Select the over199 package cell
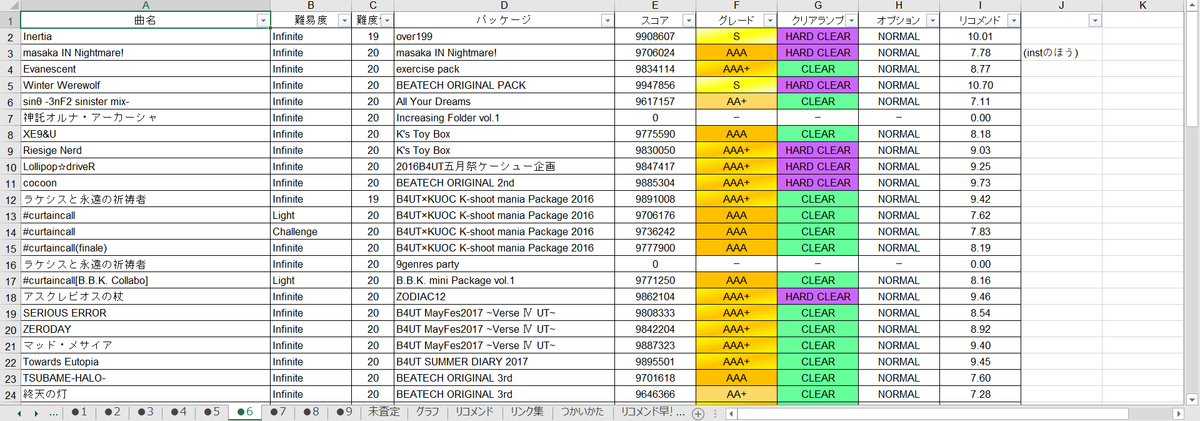The width and height of the screenshot is (1200, 421). [504, 37]
